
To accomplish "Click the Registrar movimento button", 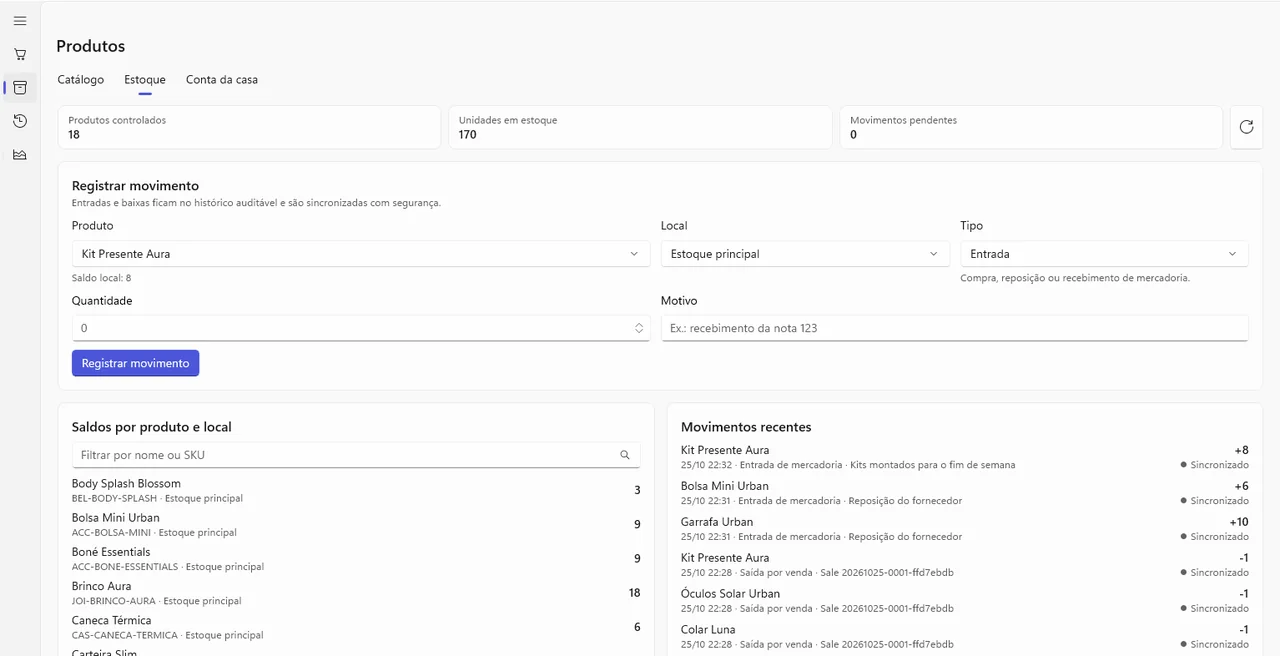I will point(136,363).
